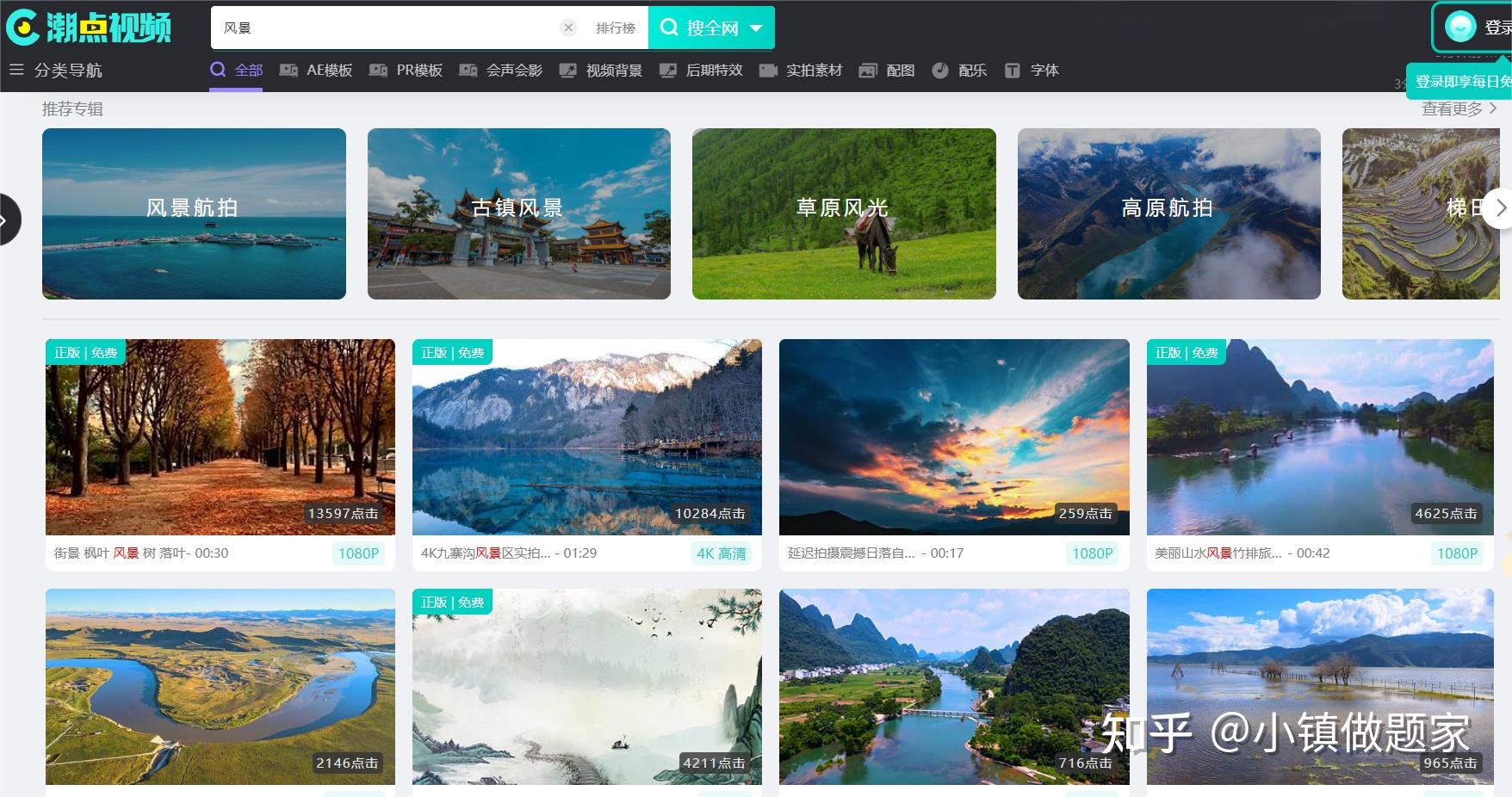Select the 配乐 music category icon
The height and width of the screenshot is (797, 1512).
[940, 71]
